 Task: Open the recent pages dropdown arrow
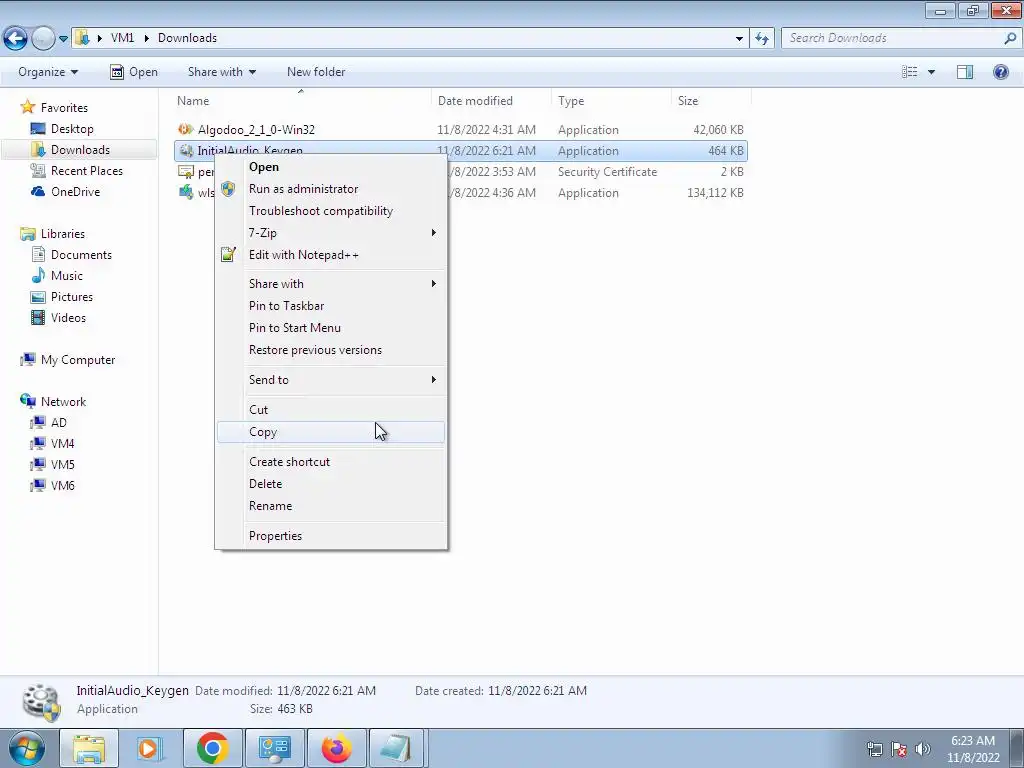[63, 39]
